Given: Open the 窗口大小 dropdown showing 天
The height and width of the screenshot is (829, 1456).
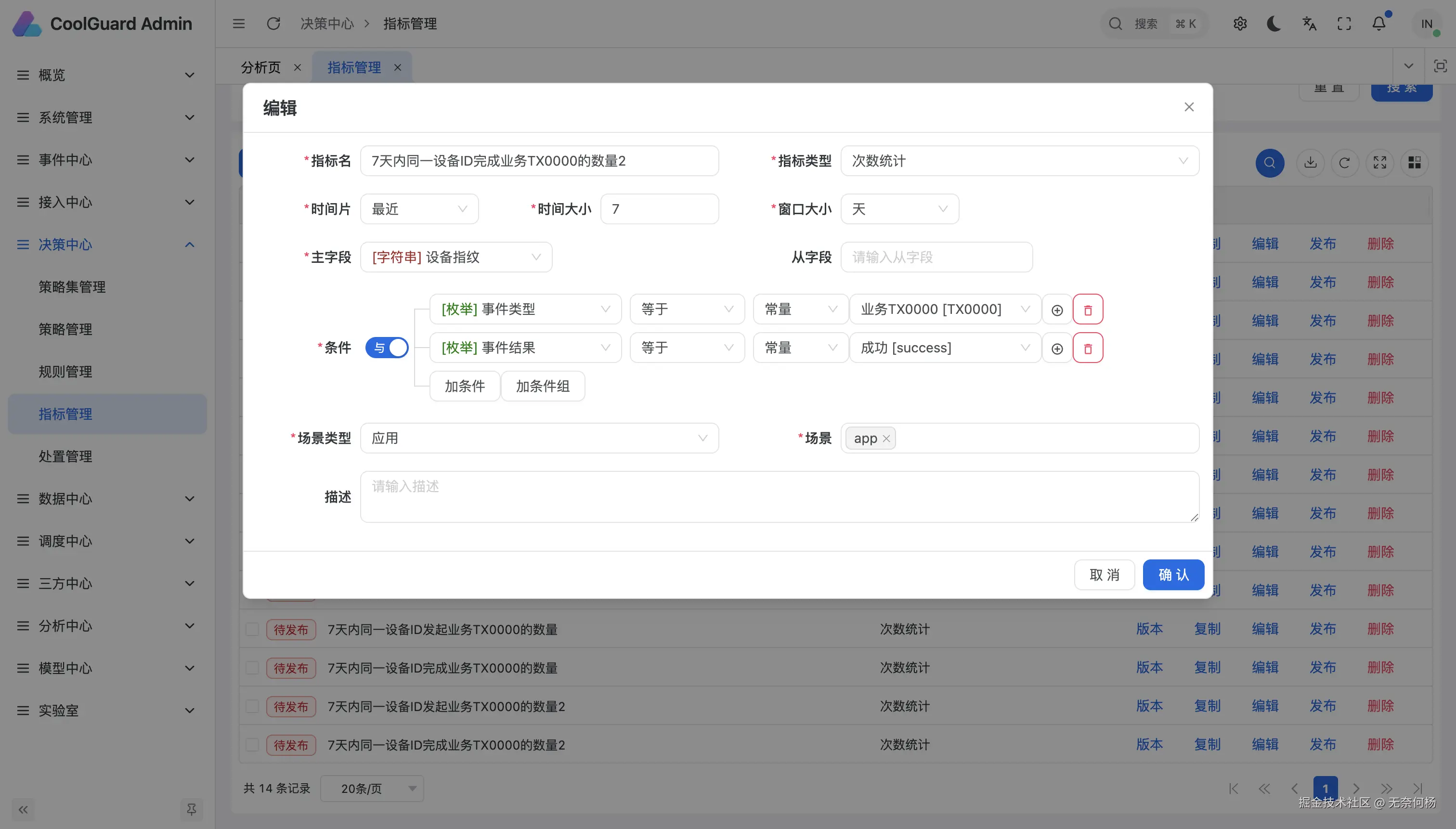Looking at the screenshot, I should [x=899, y=209].
